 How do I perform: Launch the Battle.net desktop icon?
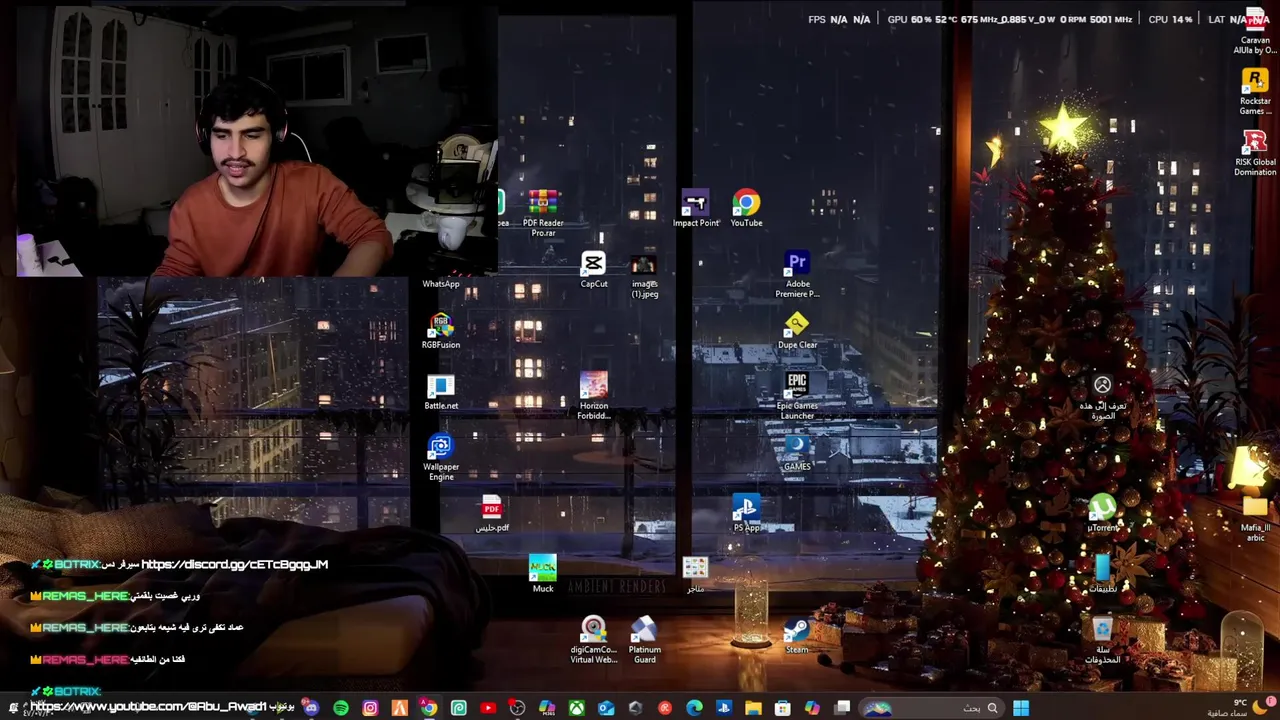[x=441, y=392]
